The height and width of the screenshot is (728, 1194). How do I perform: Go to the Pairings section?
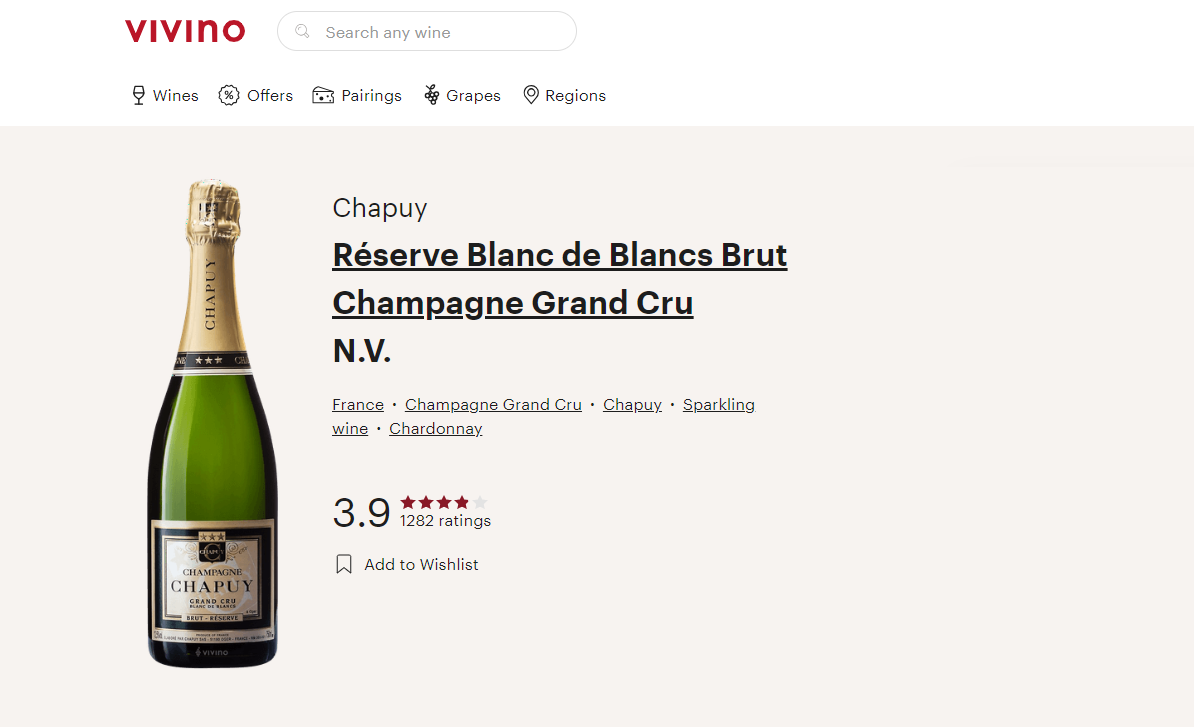tap(356, 95)
